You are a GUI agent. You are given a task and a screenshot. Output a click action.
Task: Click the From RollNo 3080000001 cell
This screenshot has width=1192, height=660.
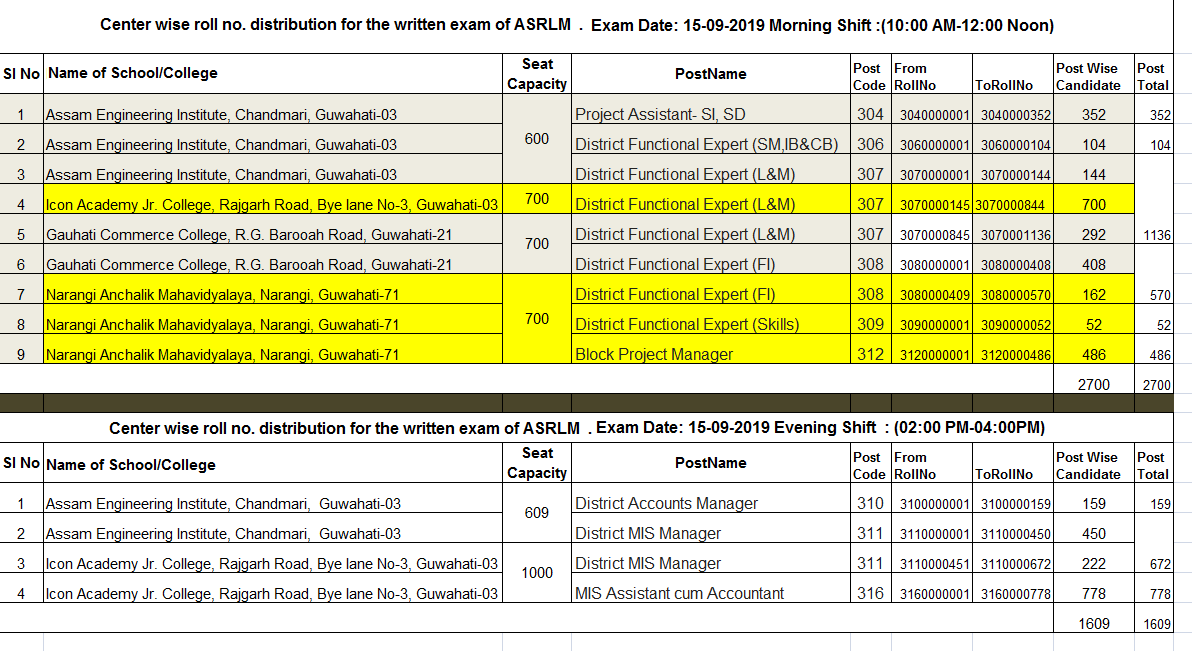click(x=931, y=259)
